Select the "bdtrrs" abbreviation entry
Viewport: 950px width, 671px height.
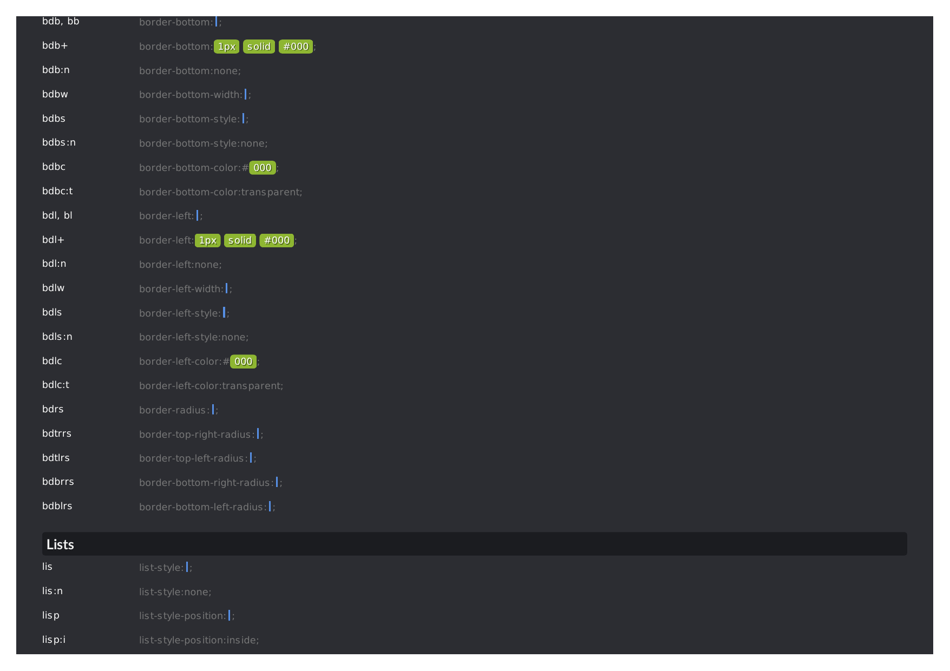[x=56, y=433]
